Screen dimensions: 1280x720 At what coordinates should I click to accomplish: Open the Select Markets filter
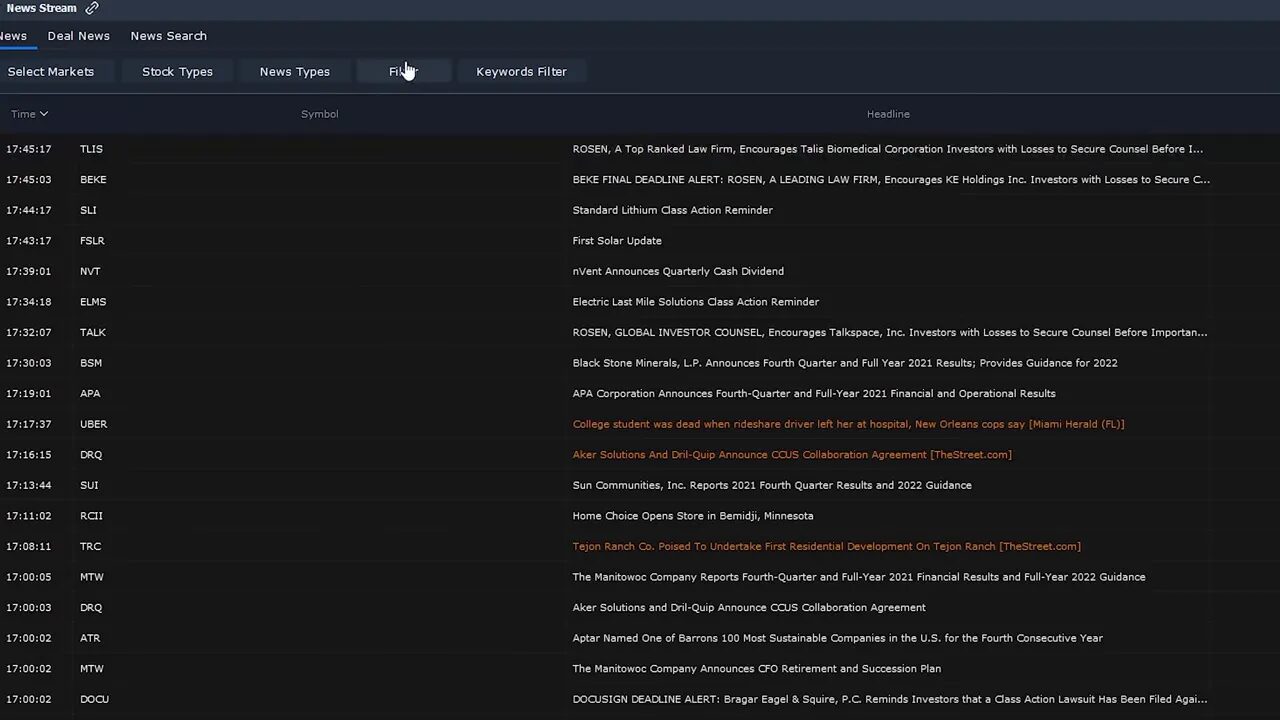pos(50,71)
